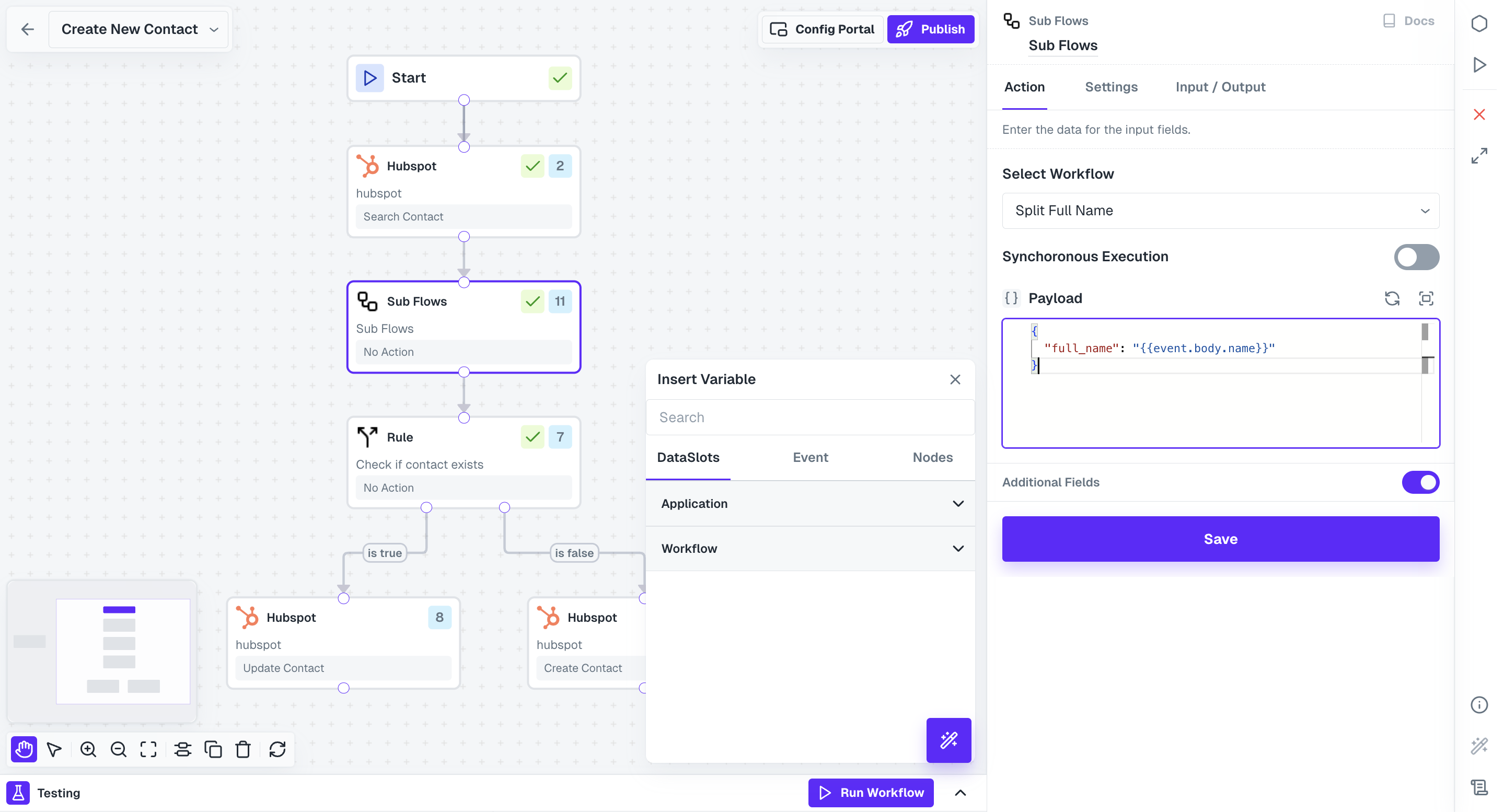The width and height of the screenshot is (1504, 812).
Task: Expand the payload editor to fullscreen
Action: pyautogui.click(x=1426, y=298)
